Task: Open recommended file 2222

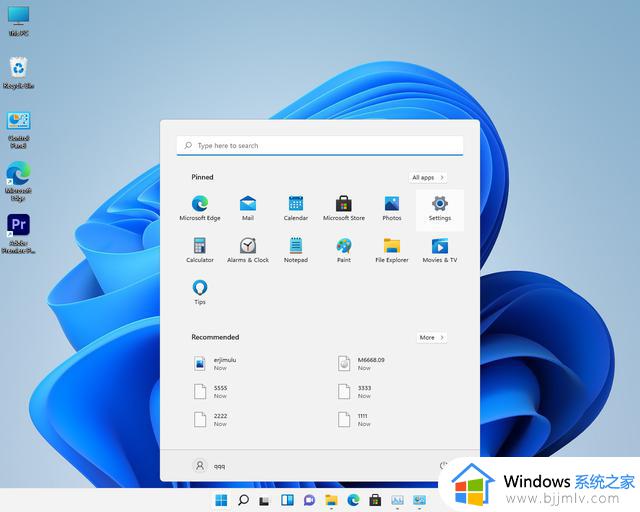Action: (211, 420)
